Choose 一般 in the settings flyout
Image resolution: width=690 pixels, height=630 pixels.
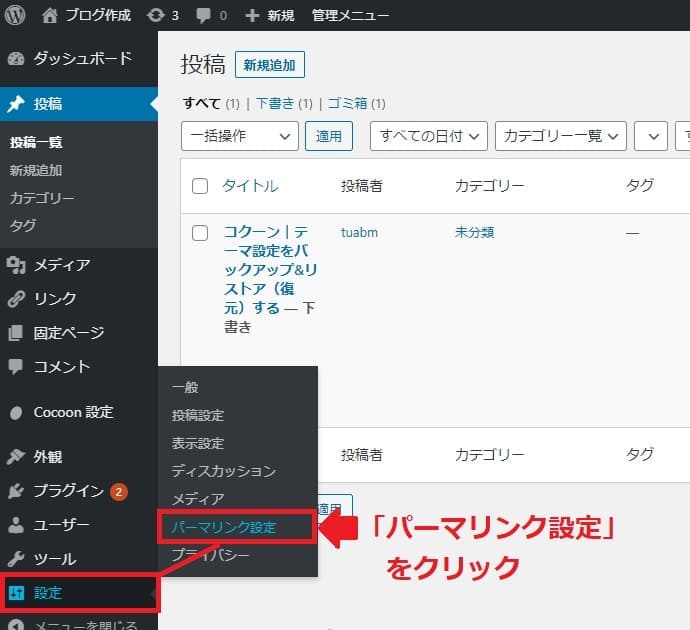[x=185, y=387]
